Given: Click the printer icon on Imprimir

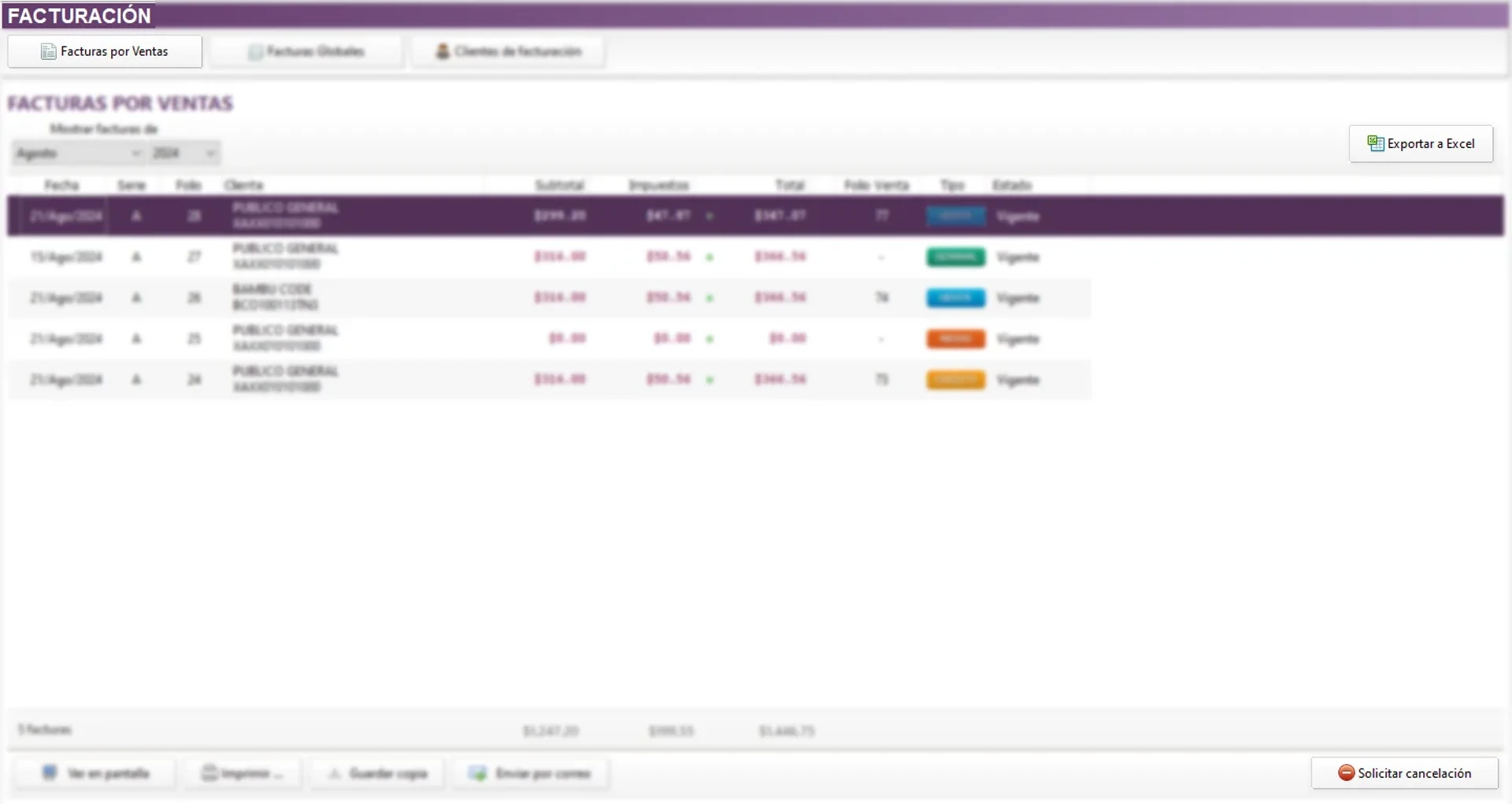Looking at the screenshot, I should click(209, 773).
